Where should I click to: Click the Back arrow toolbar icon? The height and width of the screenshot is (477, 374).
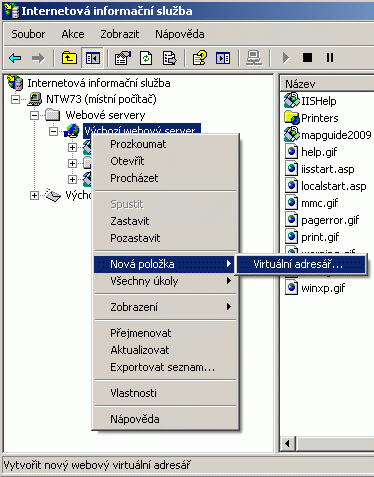(x=15, y=58)
